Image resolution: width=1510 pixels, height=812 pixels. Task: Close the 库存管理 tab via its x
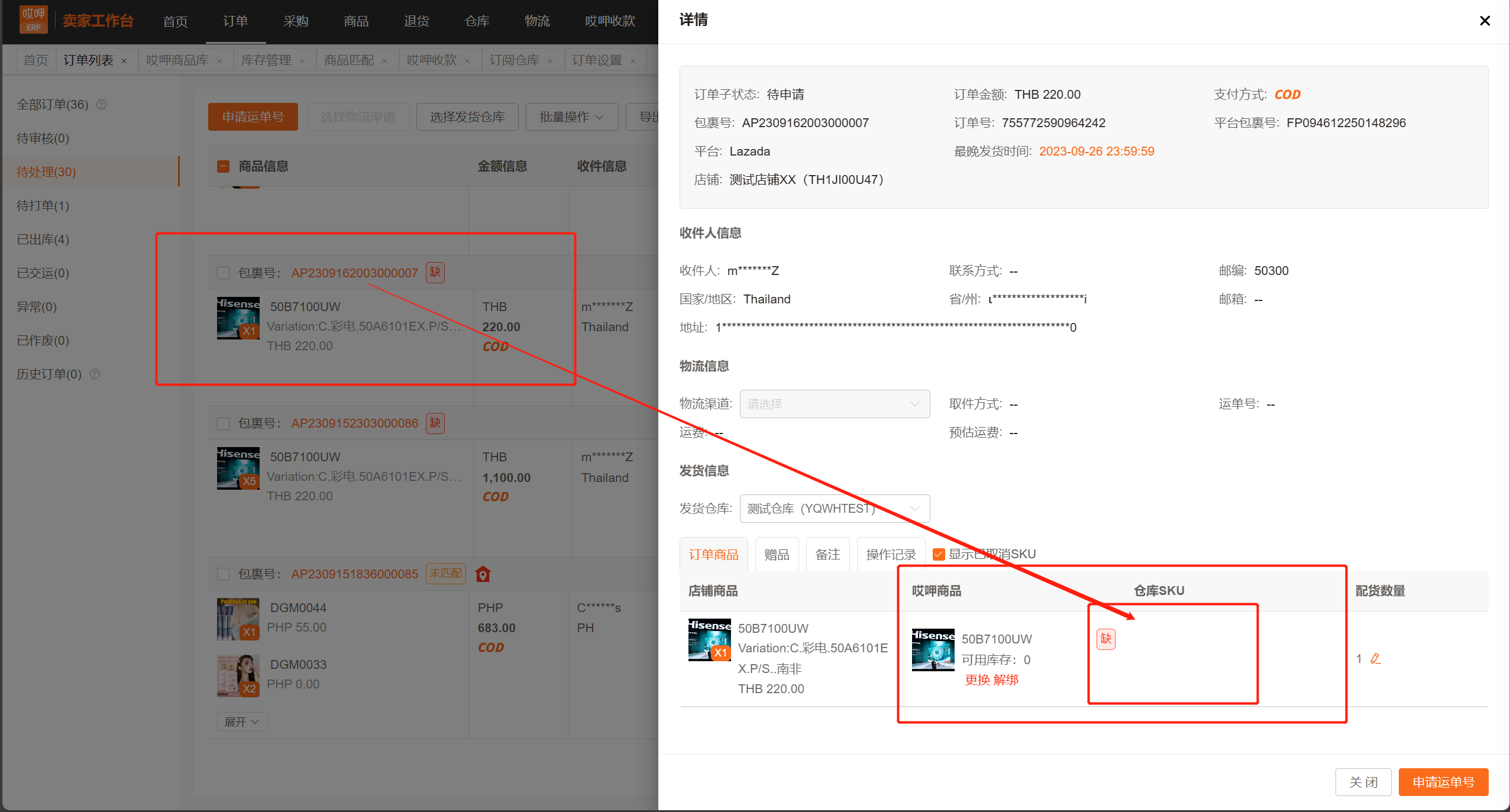(x=302, y=61)
